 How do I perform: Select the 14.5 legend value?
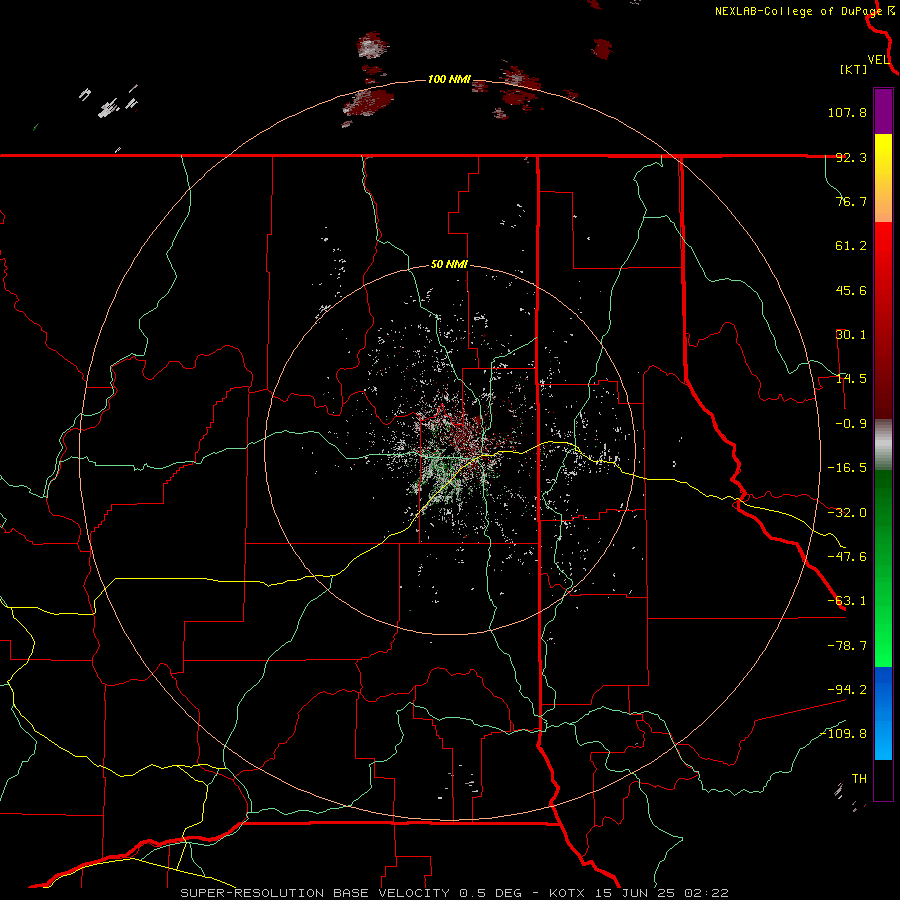click(x=851, y=379)
